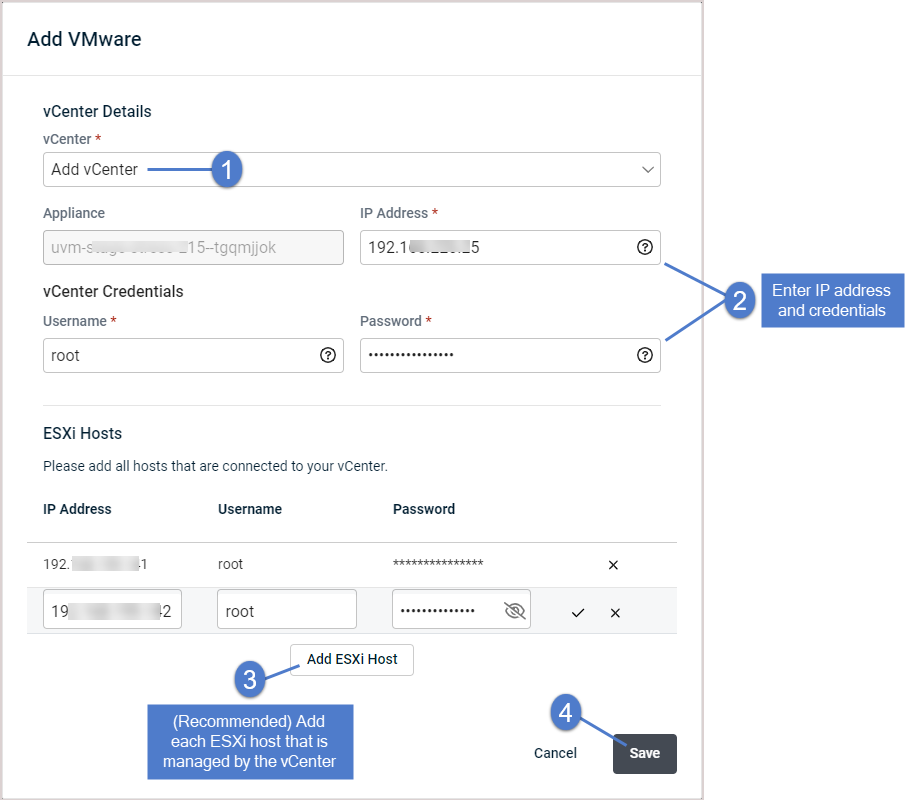Expand the vCenter dropdown chevron arrow
912x800 pixels.
click(647, 170)
